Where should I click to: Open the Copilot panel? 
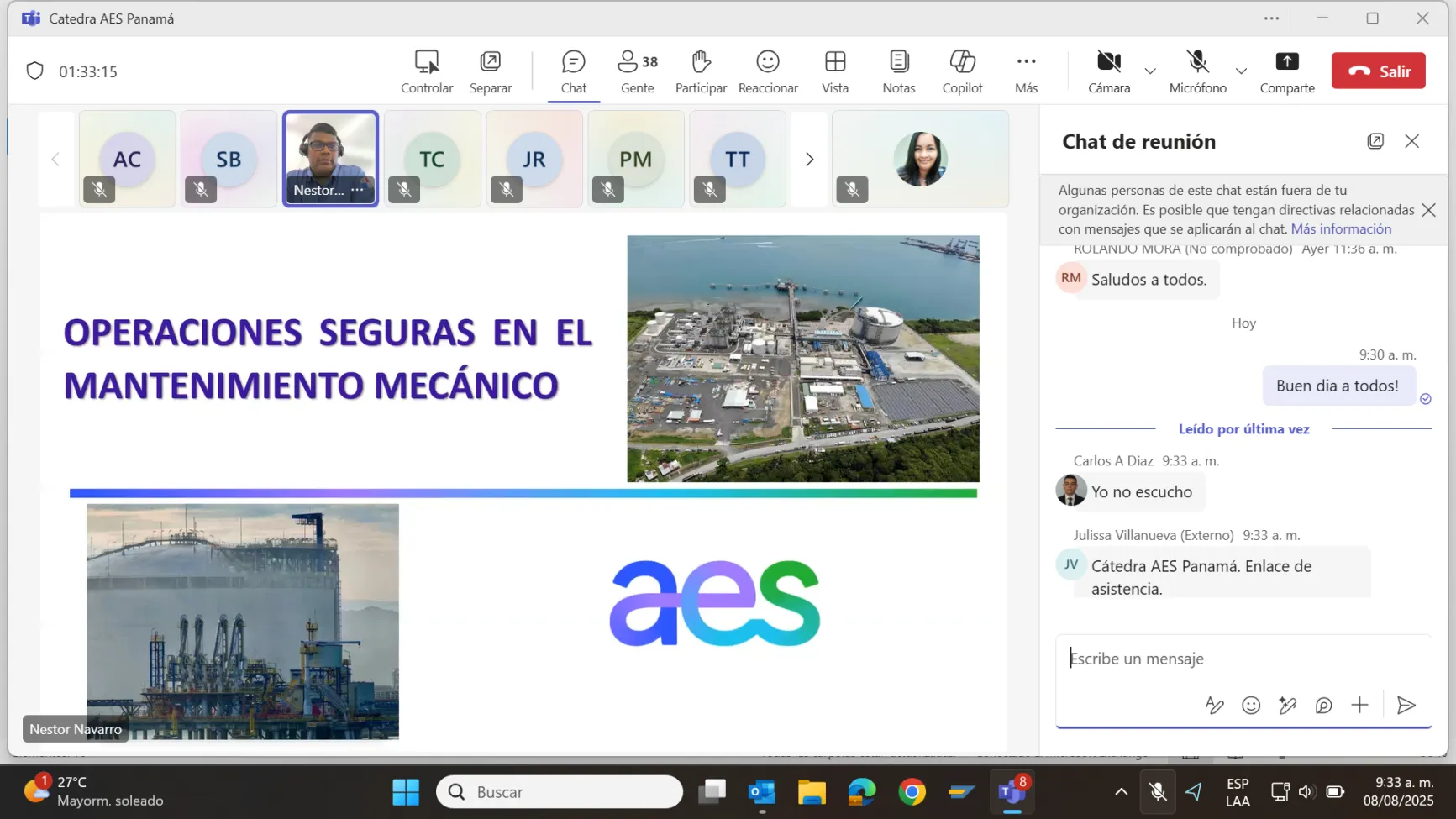pyautogui.click(x=962, y=71)
